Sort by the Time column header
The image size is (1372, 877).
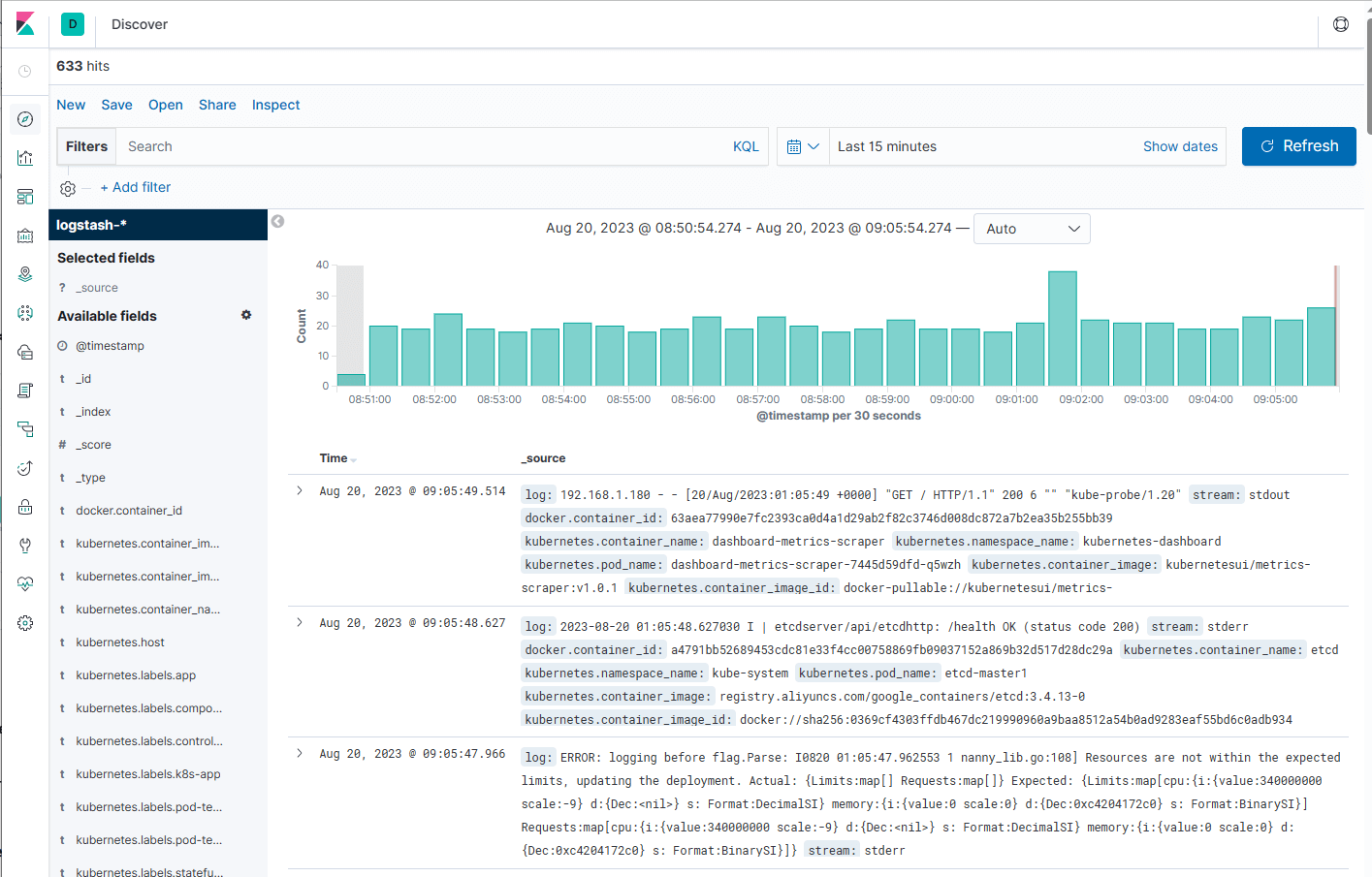pos(334,458)
